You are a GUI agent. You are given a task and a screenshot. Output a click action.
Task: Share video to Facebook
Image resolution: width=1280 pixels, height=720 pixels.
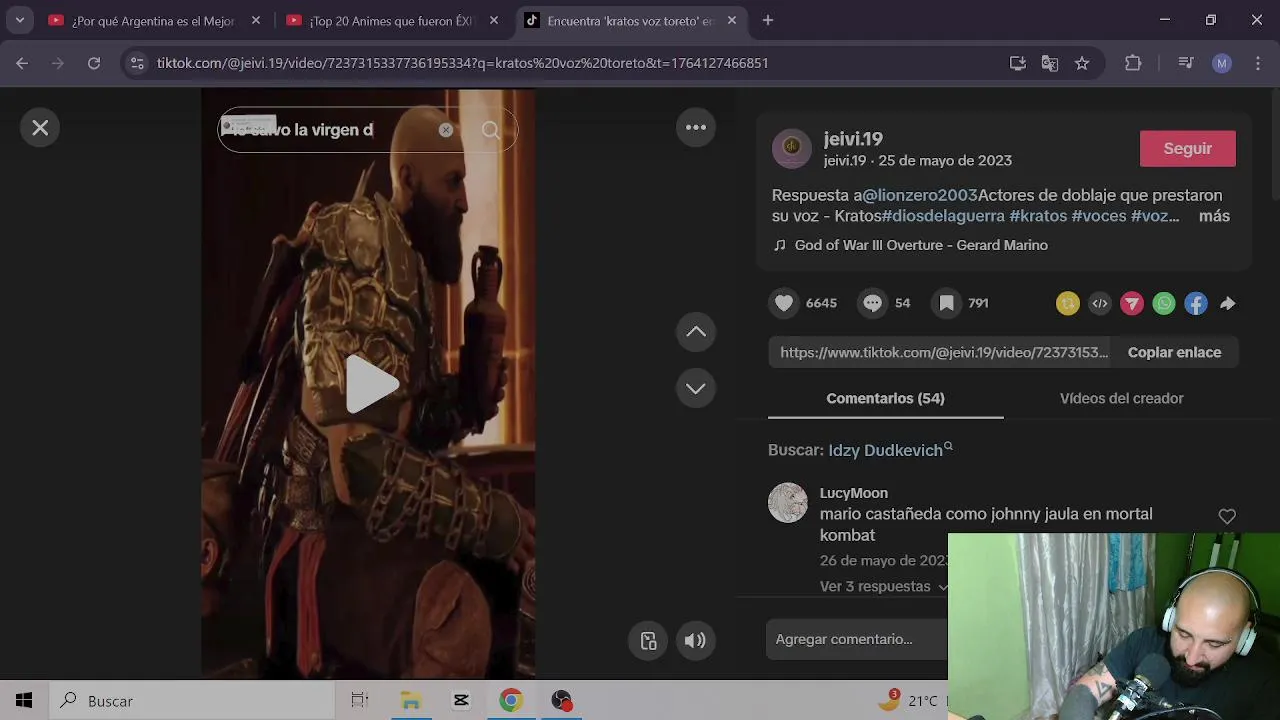[1196, 304]
